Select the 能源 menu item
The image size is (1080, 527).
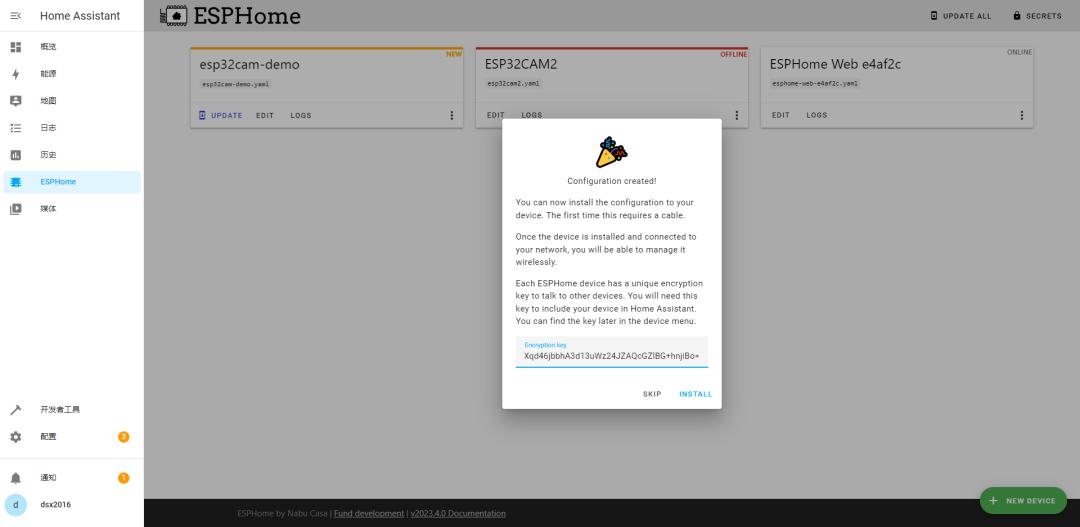click(72, 74)
